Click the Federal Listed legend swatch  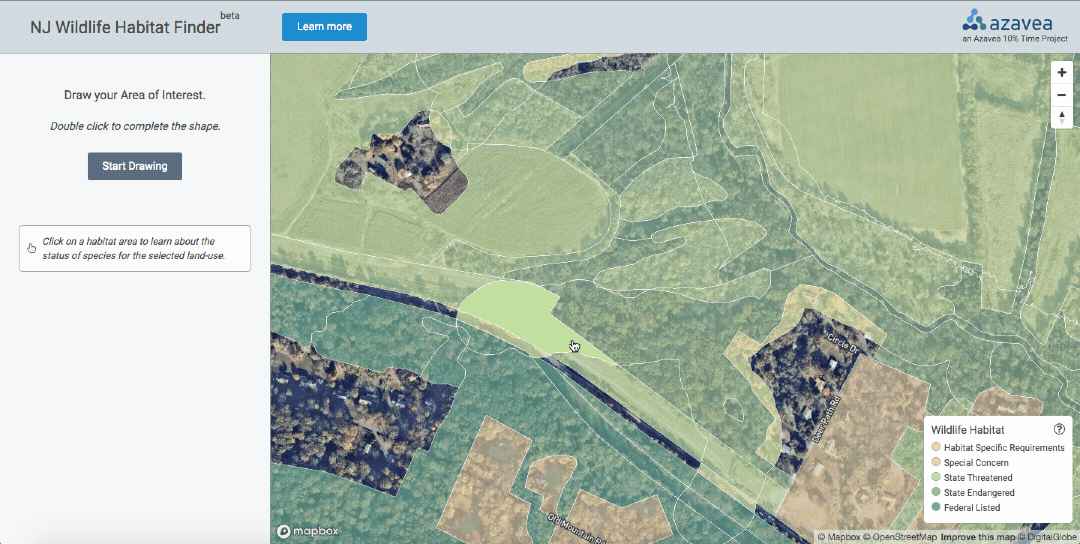936,508
